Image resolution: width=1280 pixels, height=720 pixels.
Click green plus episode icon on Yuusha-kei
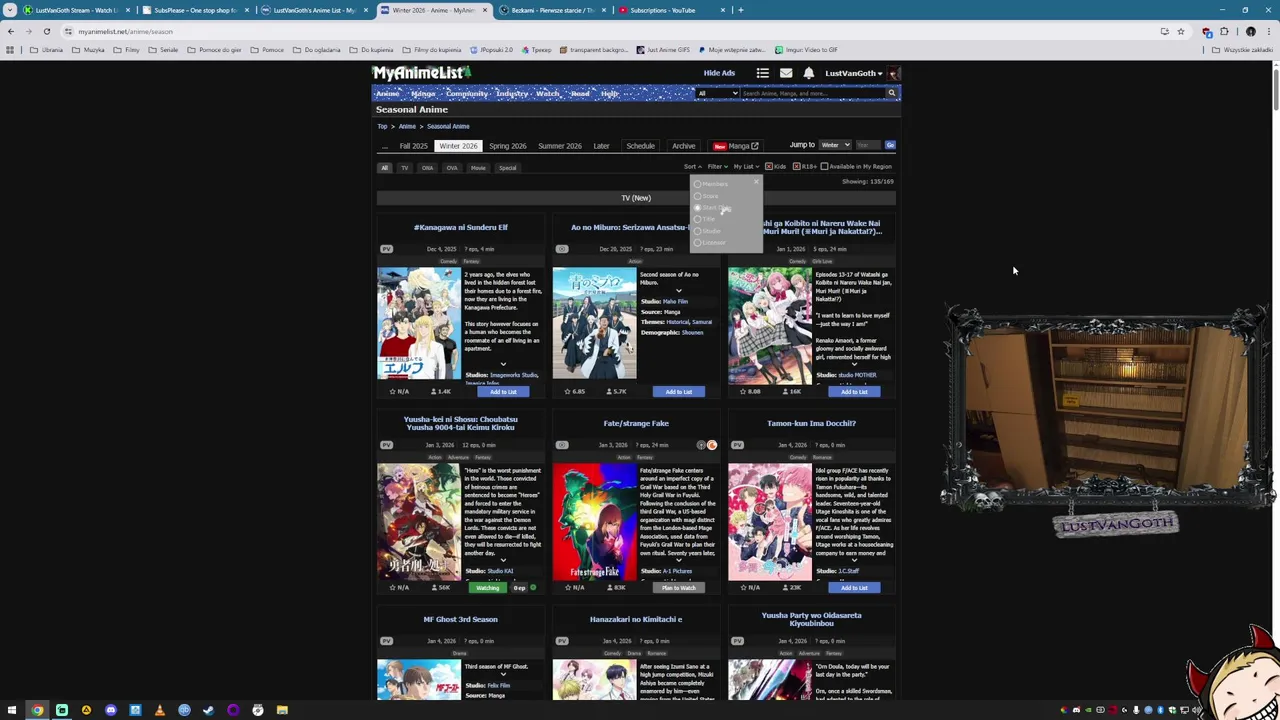pyautogui.click(x=533, y=588)
